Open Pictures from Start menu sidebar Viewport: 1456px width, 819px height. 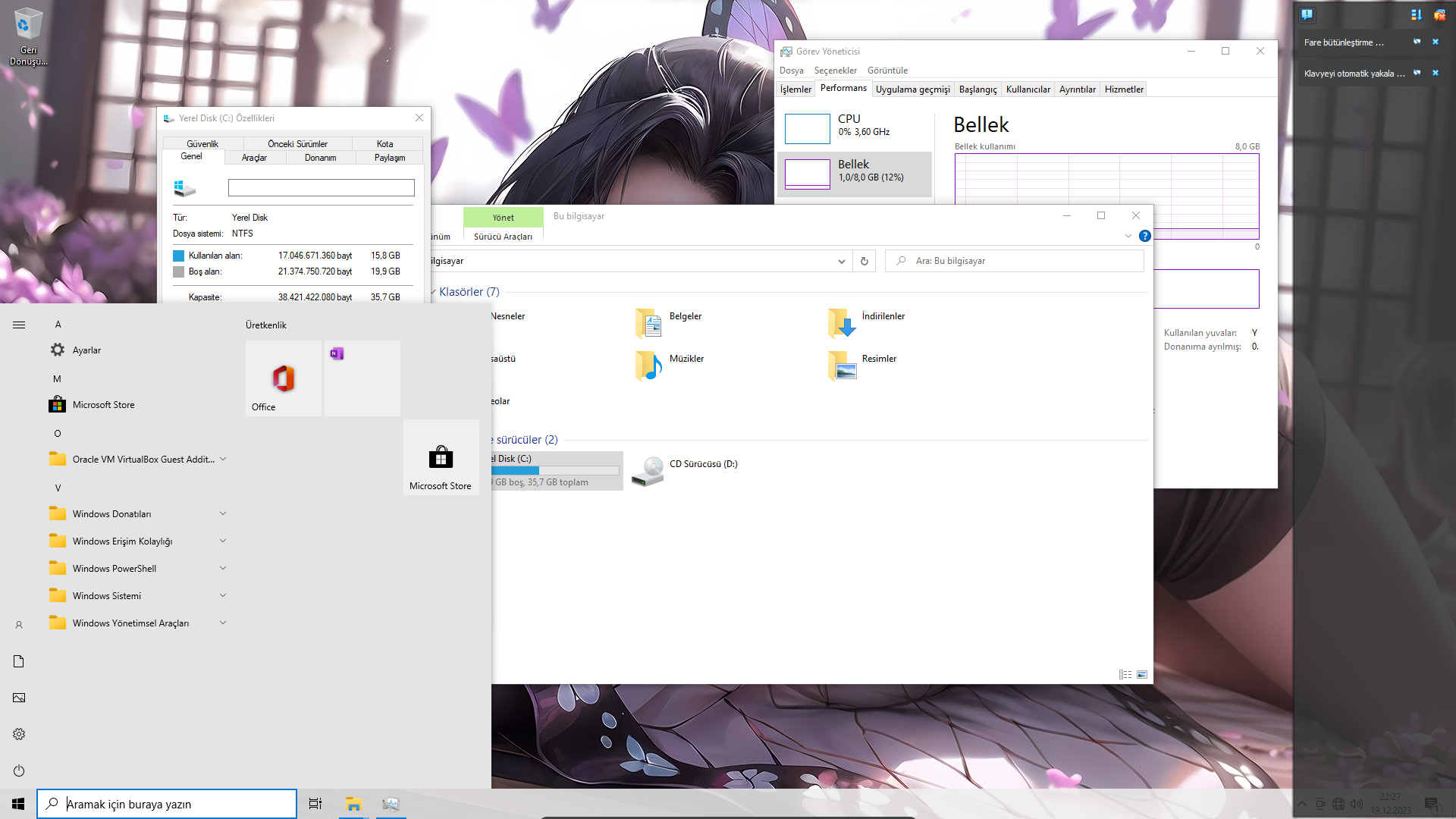click(19, 698)
